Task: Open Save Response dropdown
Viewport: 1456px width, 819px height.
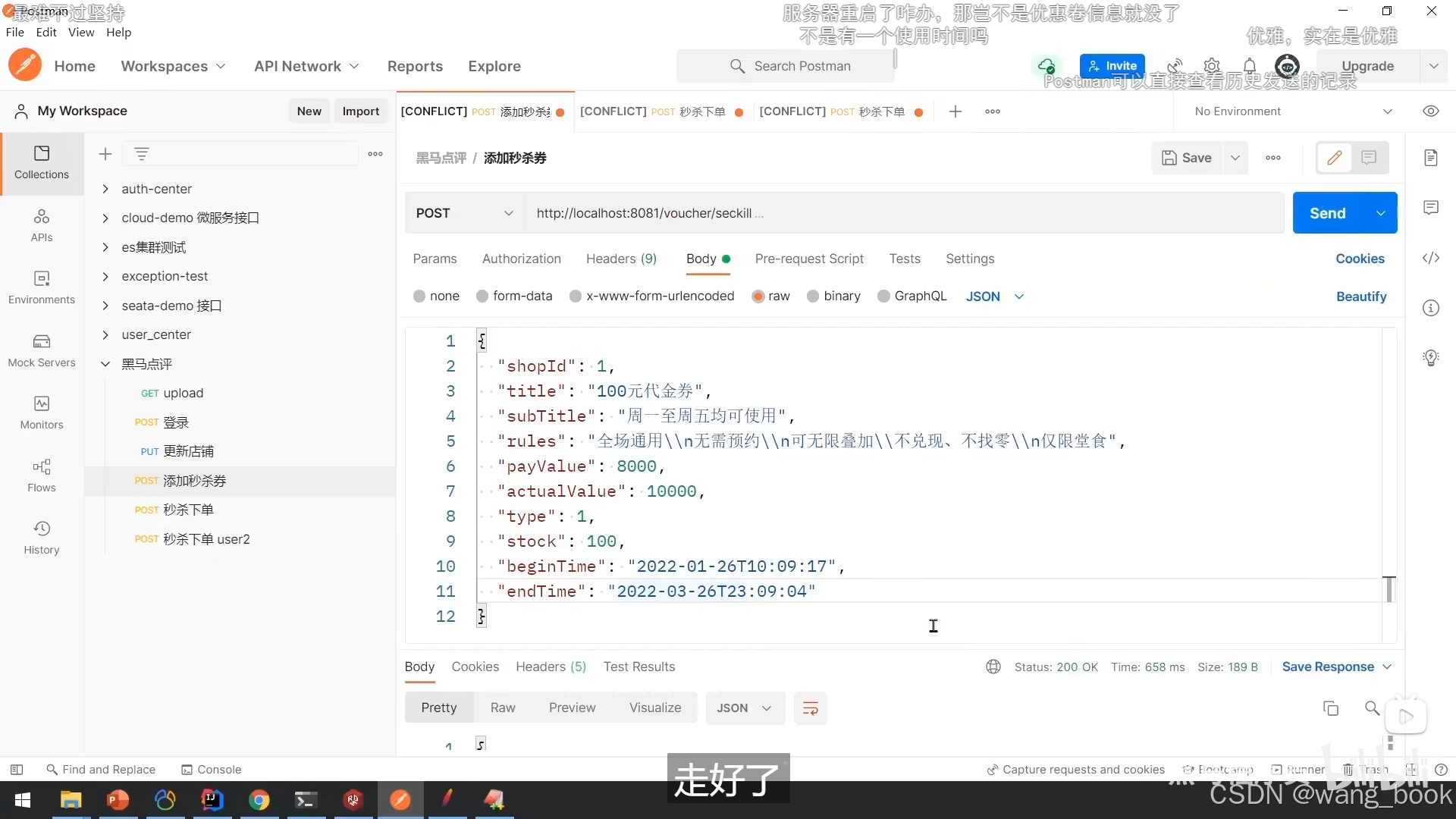Action: click(x=1337, y=667)
